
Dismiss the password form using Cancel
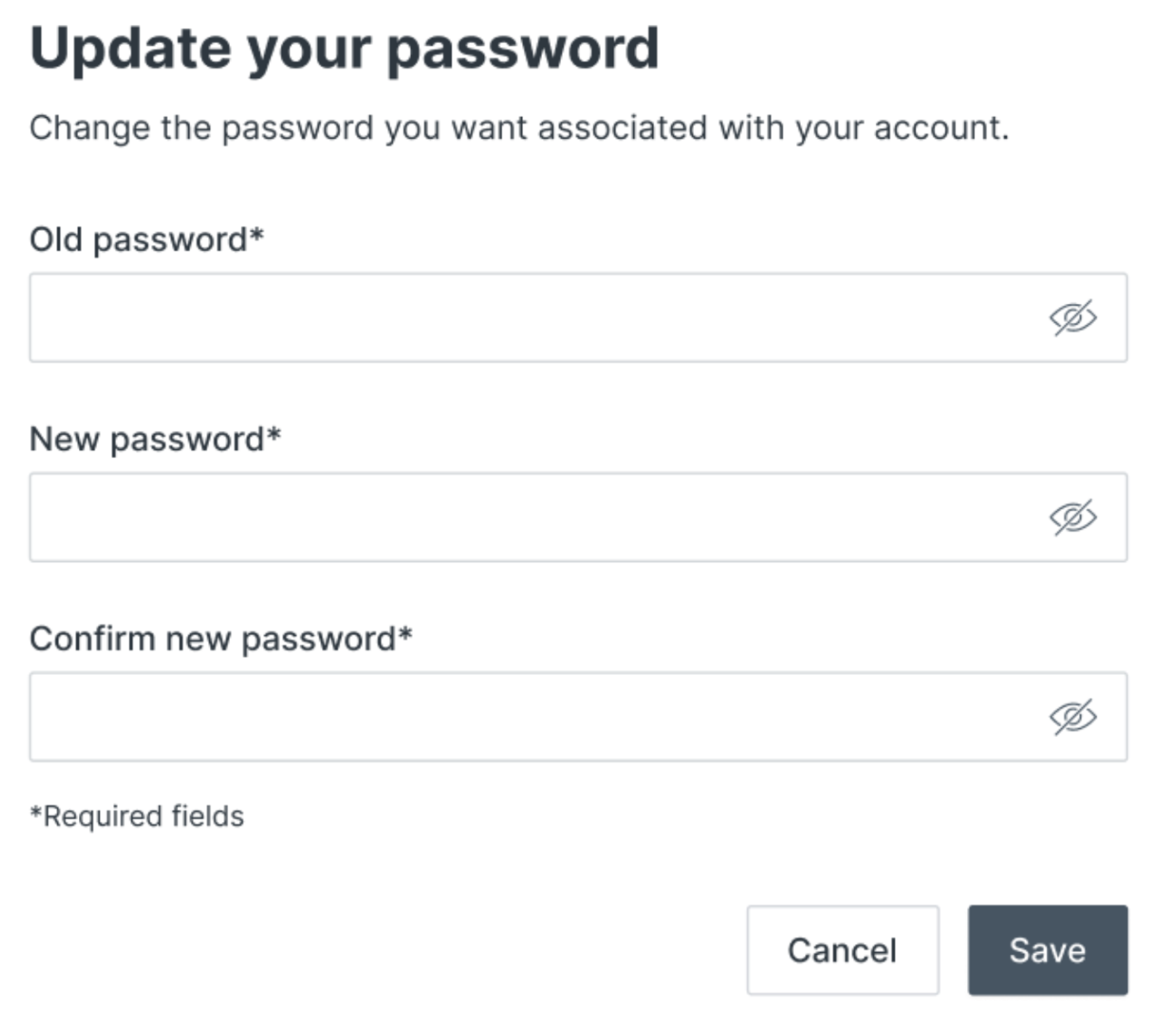pyautogui.click(x=842, y=950)
